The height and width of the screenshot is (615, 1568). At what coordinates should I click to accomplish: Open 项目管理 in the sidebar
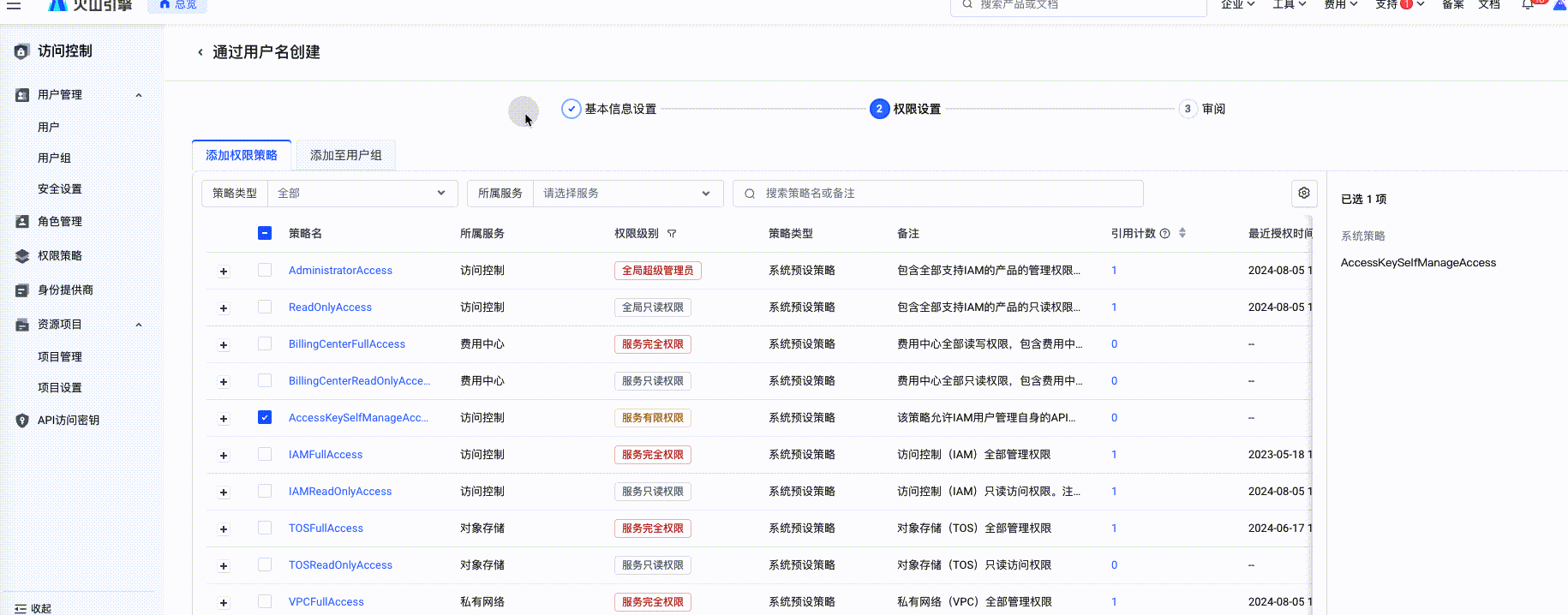point(60,356)
